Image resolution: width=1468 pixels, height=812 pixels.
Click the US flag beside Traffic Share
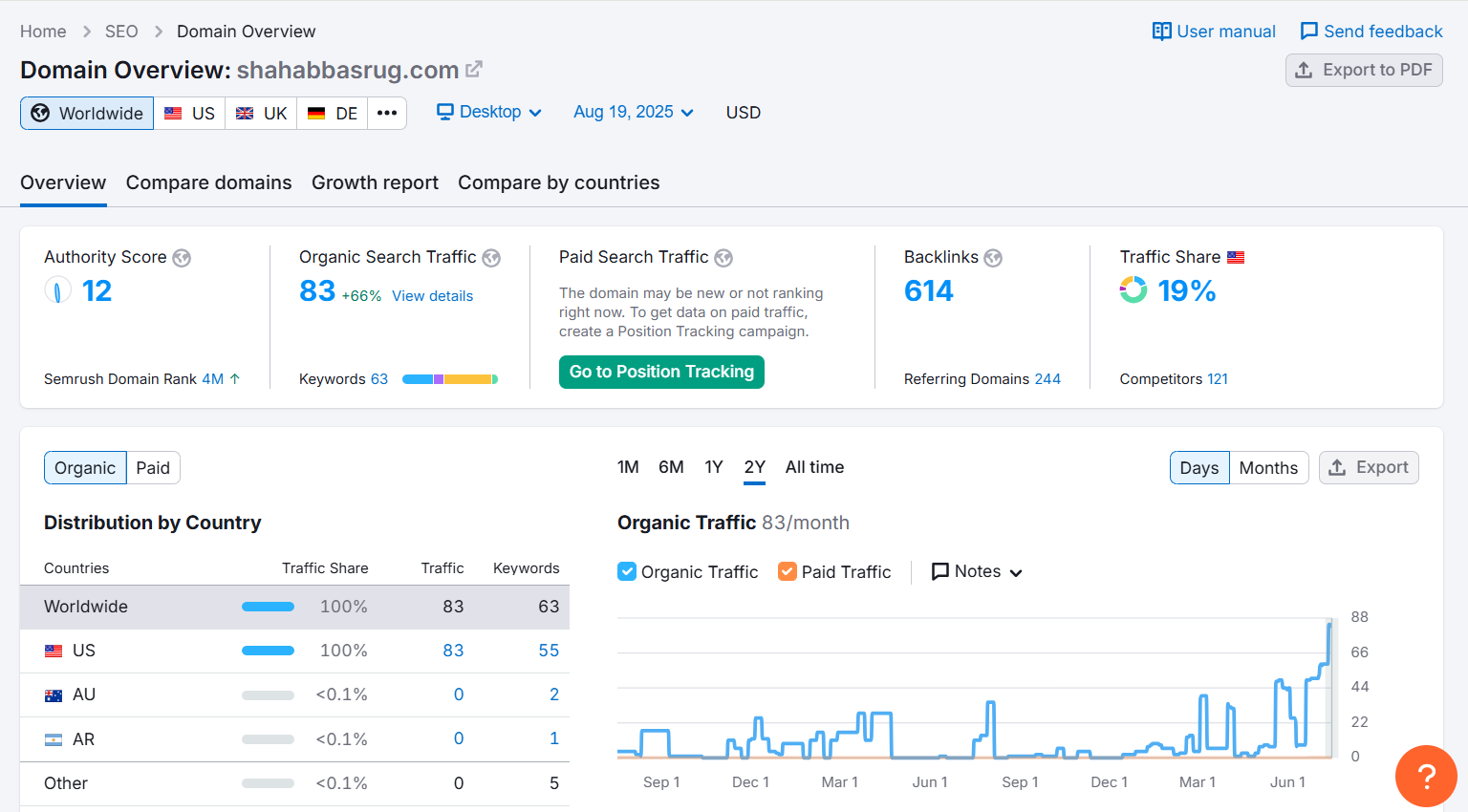tap(1236, 256)
